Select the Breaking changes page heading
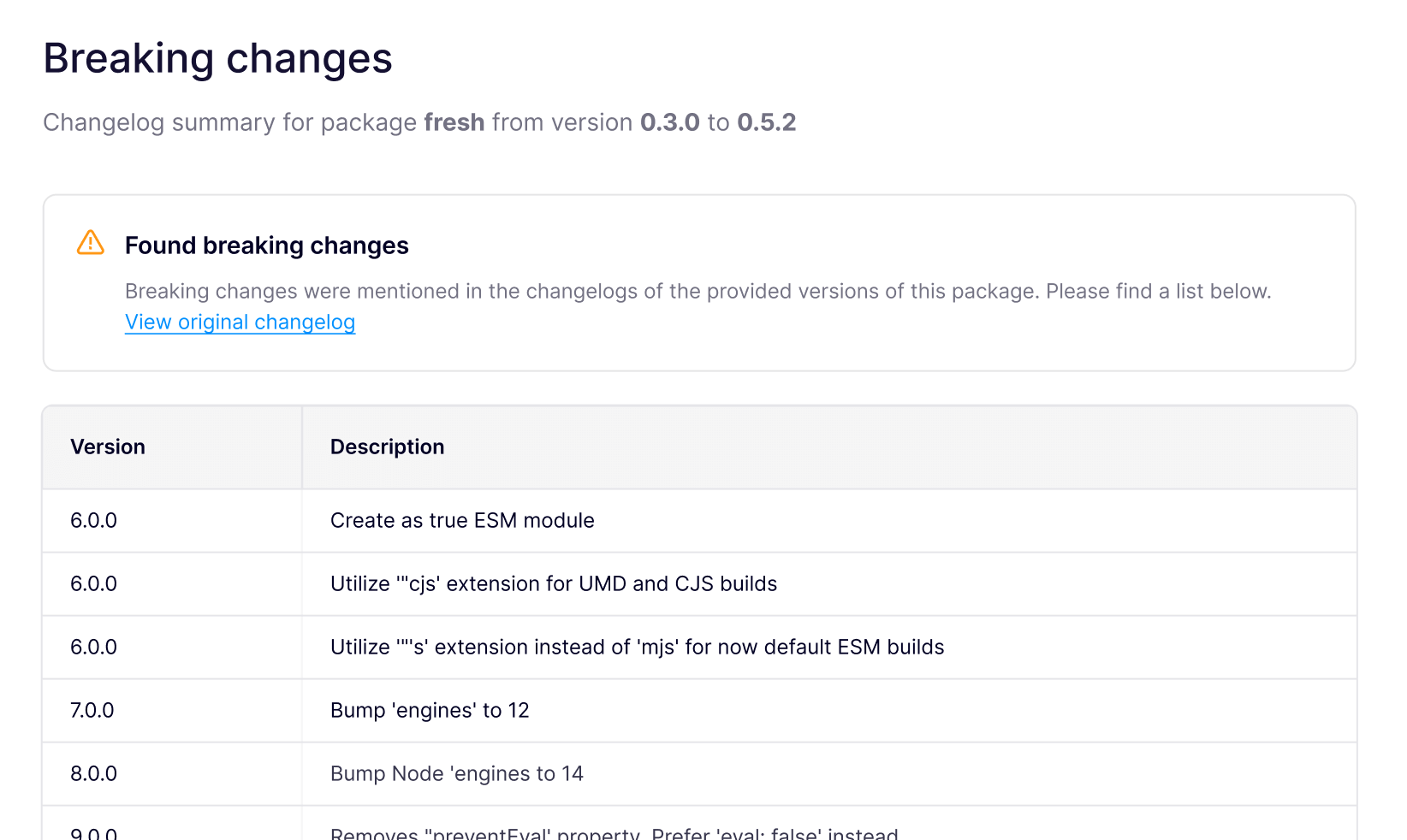The height and width of the screenshot is (840, 1407). click(217, 58)
